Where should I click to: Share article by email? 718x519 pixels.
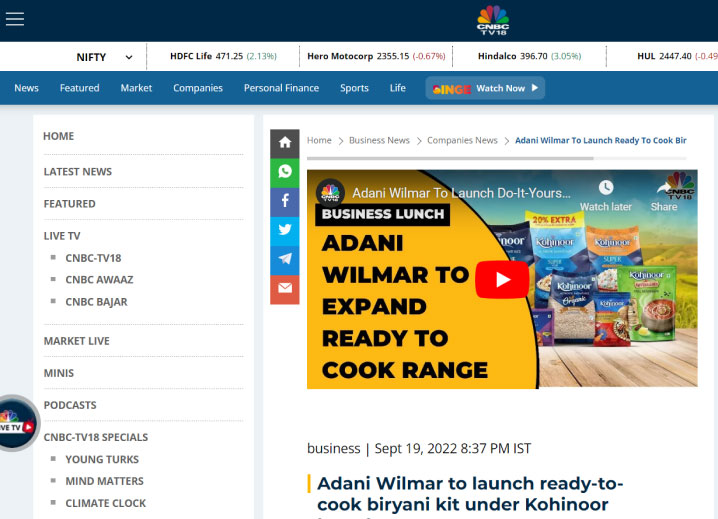point(285,289)
